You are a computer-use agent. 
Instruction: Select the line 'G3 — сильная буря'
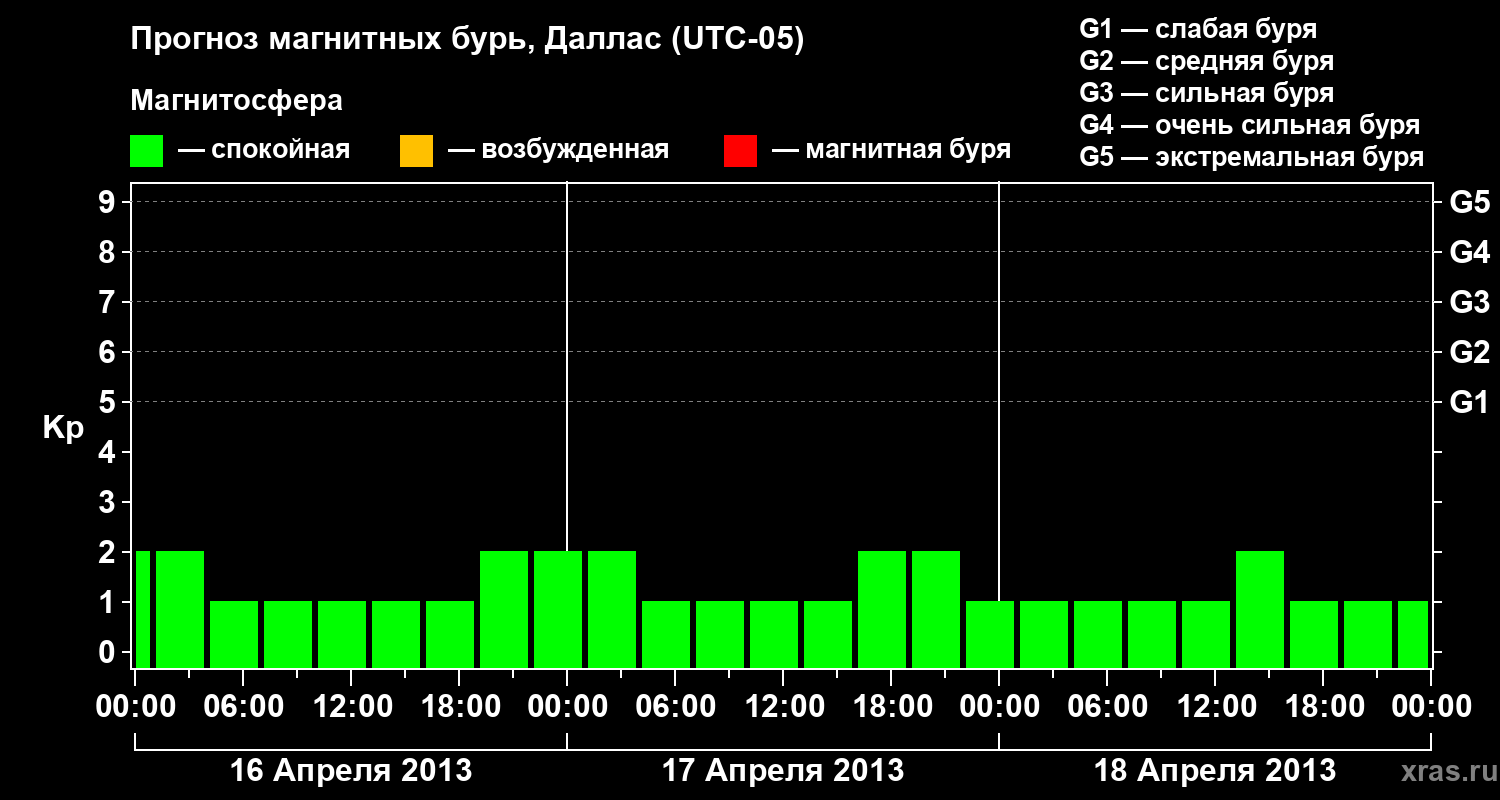(1207, 93)
